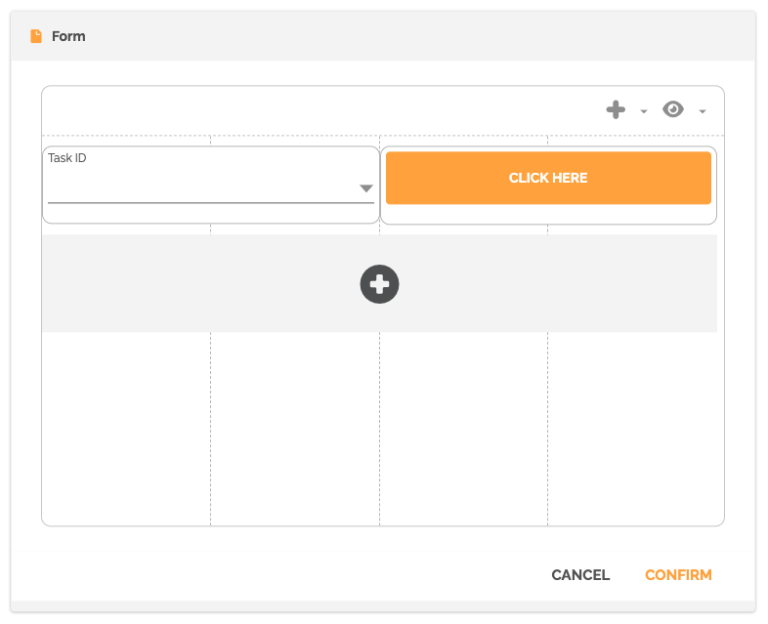The width and height of the screenshot is (768, 624).
Task: Click the plus add icon in form toolbar
Action: coord(616,110)
